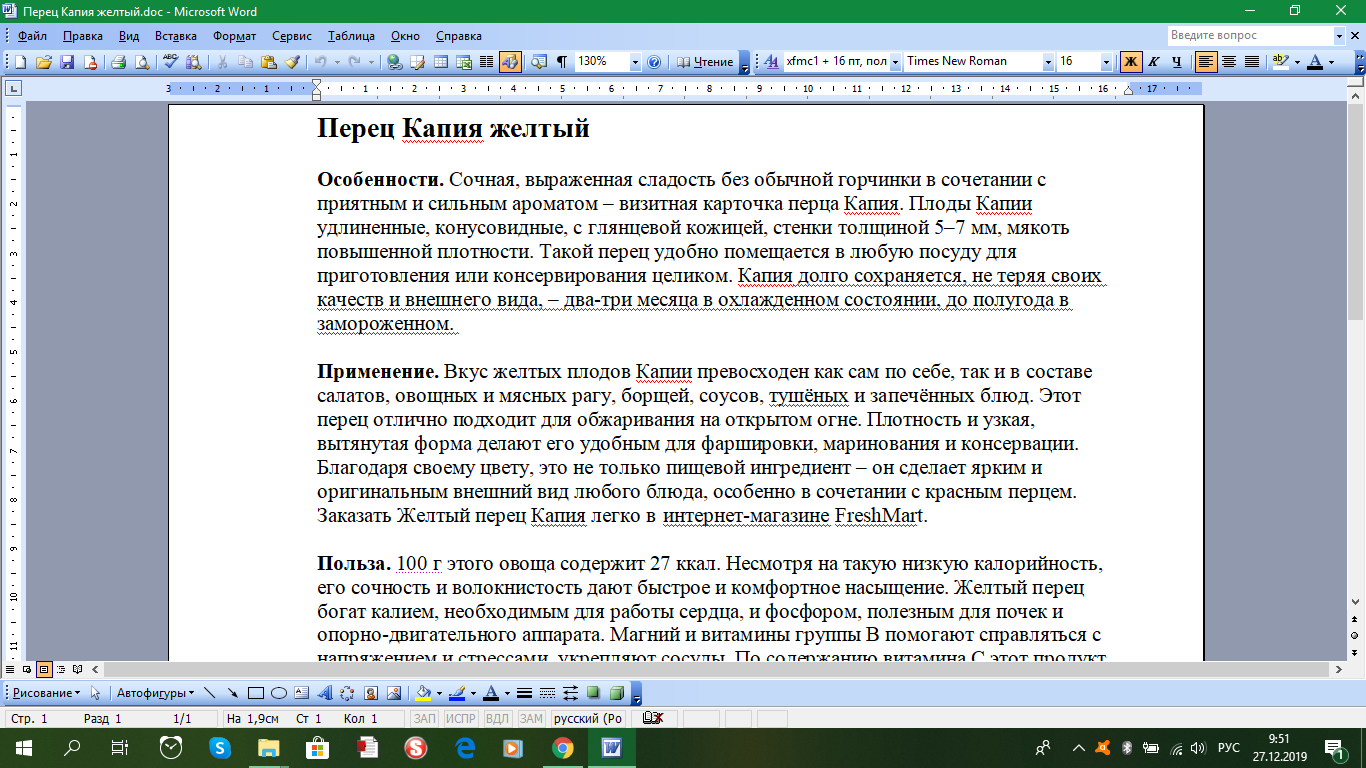This screenshot has height=768, width=1366.
Task: Open the Рисование dropdown menu
Action: 46,692
